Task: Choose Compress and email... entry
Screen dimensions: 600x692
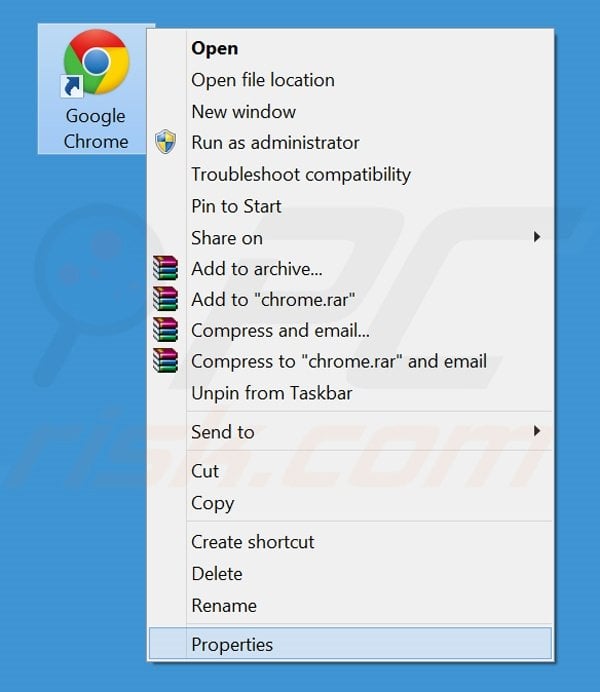Action: (x=351, y=331)
